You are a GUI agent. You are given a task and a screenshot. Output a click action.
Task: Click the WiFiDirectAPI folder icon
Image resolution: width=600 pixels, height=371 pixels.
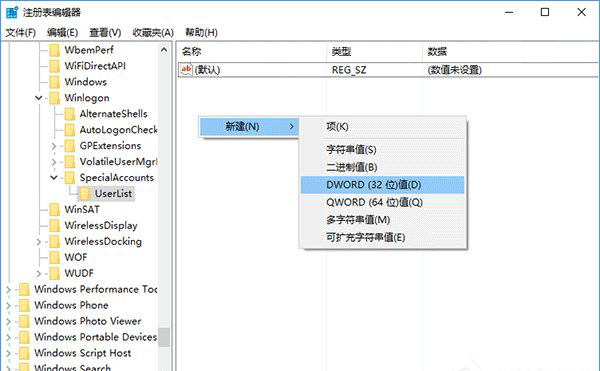point(55,66)
